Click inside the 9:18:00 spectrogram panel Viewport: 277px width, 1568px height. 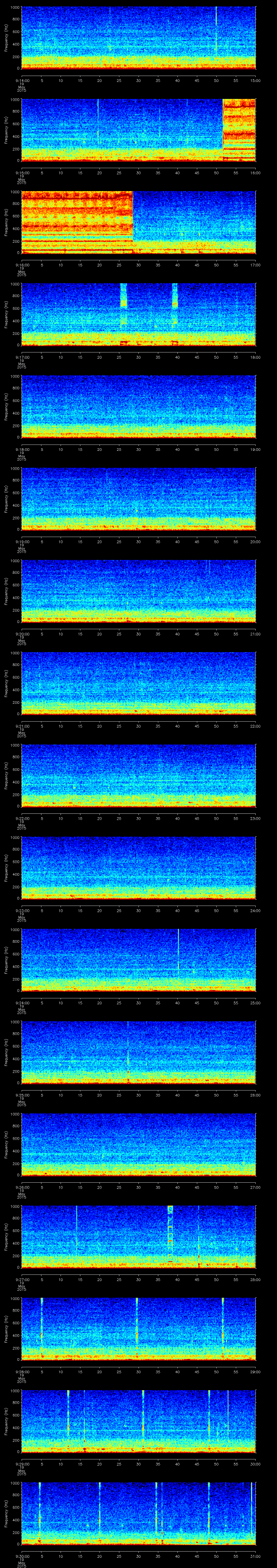(138, 407)
